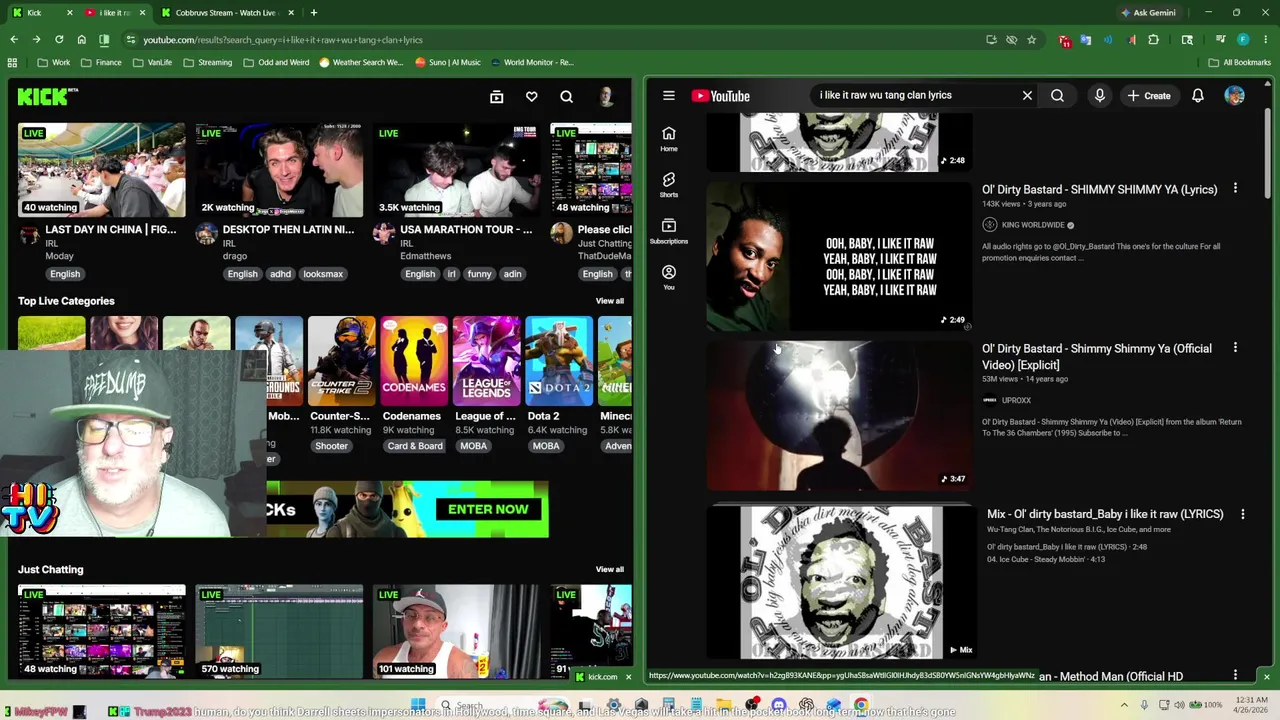Open UPROXX channel link
This screenshot has width=1280, height=720.
point(1016,400)
